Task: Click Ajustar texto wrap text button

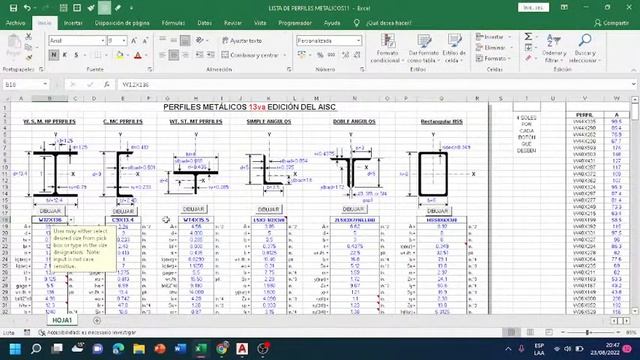Action: coord(242,40)
